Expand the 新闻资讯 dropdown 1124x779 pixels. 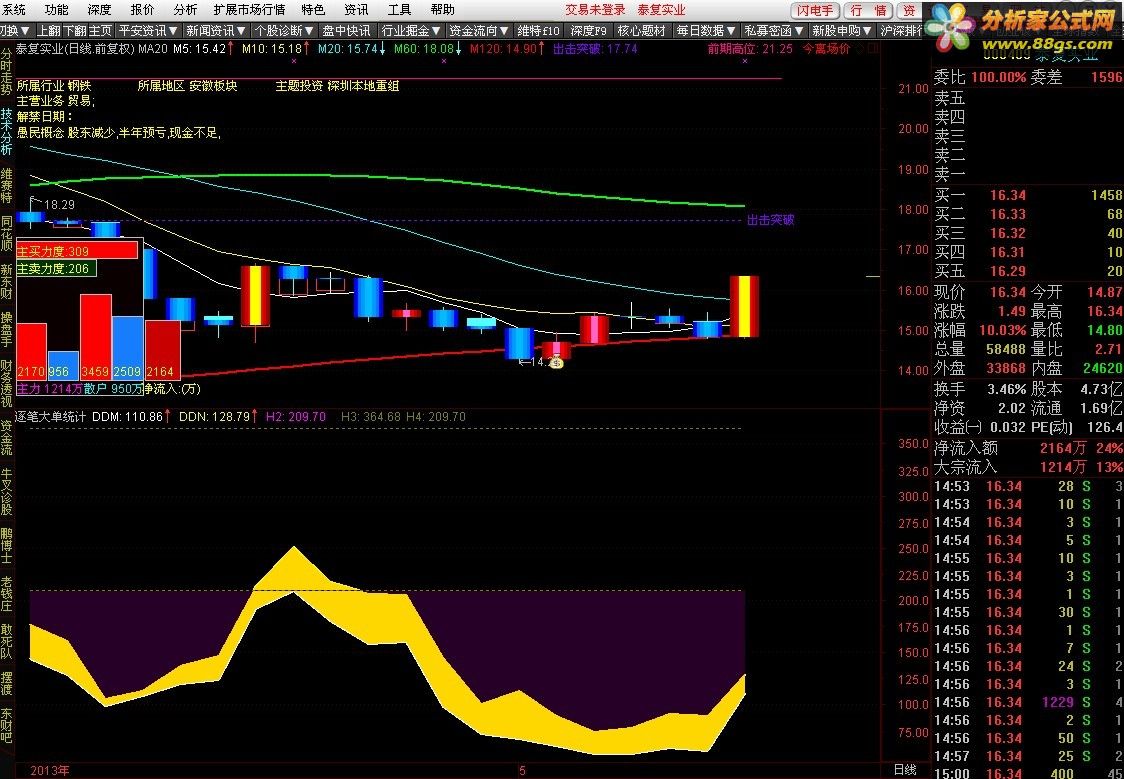click(x=216, y=31)
